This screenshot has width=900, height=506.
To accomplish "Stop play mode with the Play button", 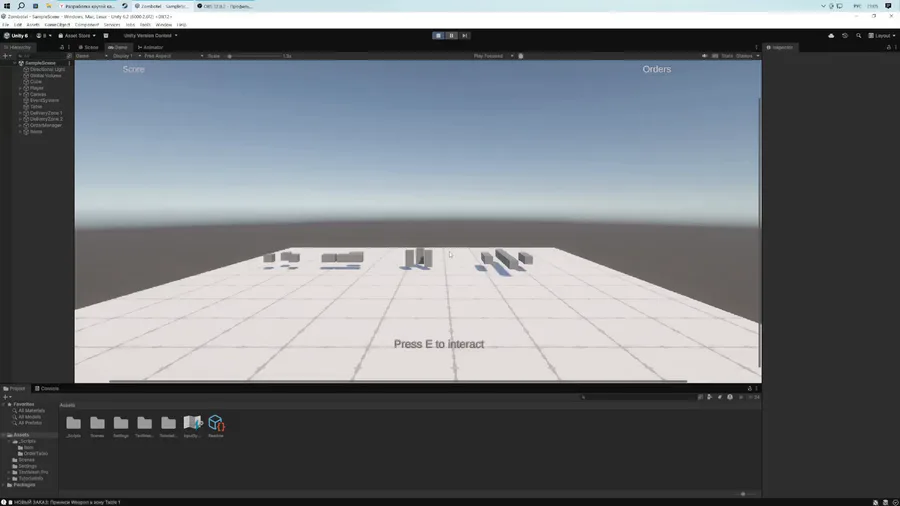I will point(439,36).
